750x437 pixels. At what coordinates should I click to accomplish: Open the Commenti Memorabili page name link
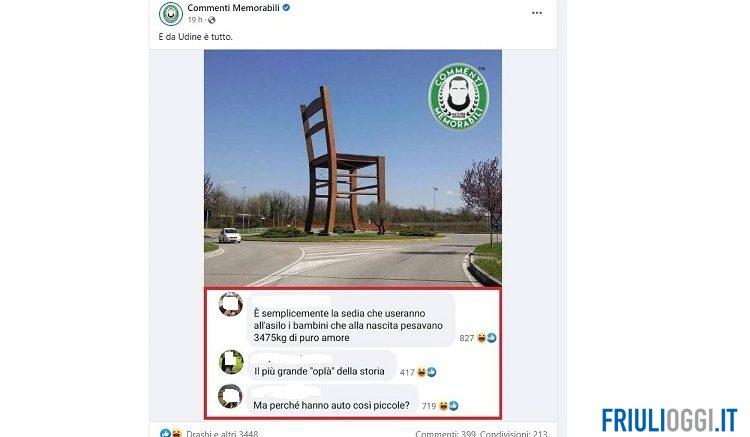pyautogui.click(x=233, y=8)
